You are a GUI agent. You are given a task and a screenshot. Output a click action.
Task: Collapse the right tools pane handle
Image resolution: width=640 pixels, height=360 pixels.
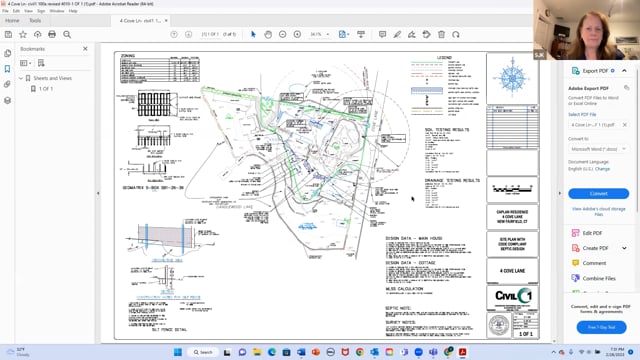[560, 193]
